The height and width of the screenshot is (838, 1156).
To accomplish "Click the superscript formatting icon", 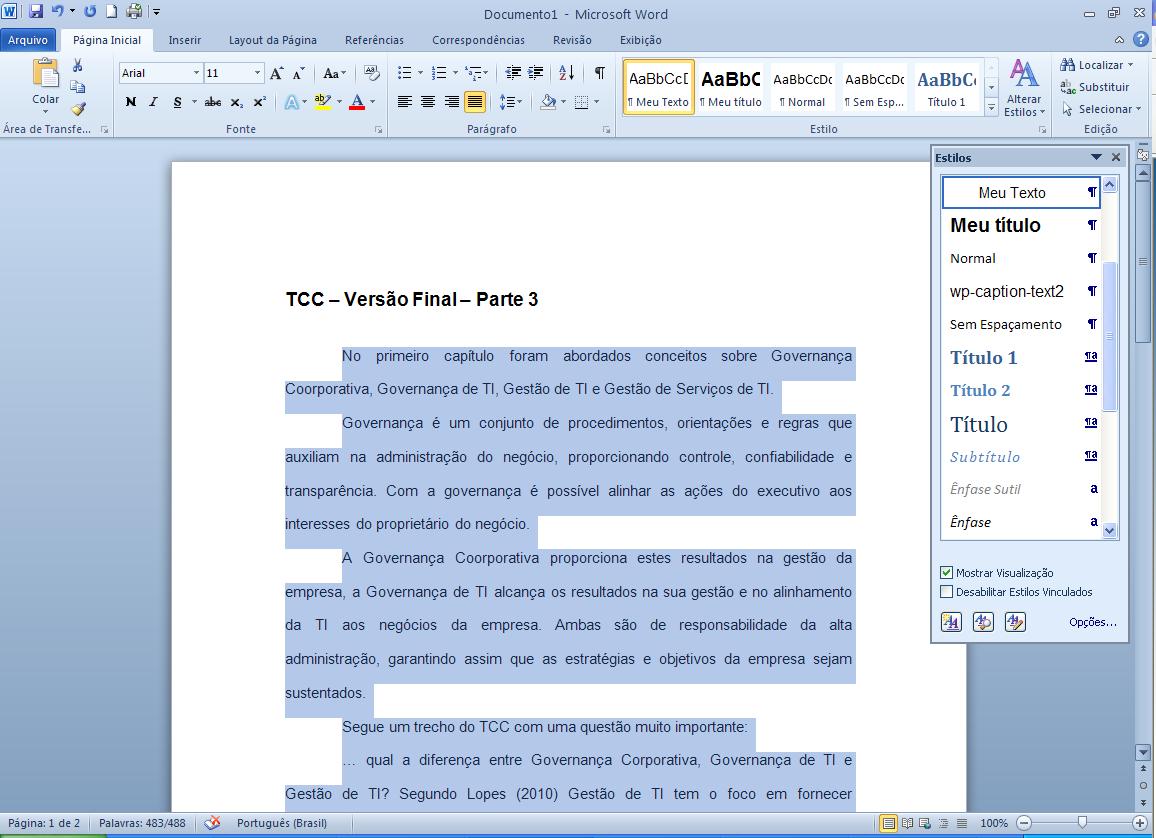I will [x=258, y=102].
